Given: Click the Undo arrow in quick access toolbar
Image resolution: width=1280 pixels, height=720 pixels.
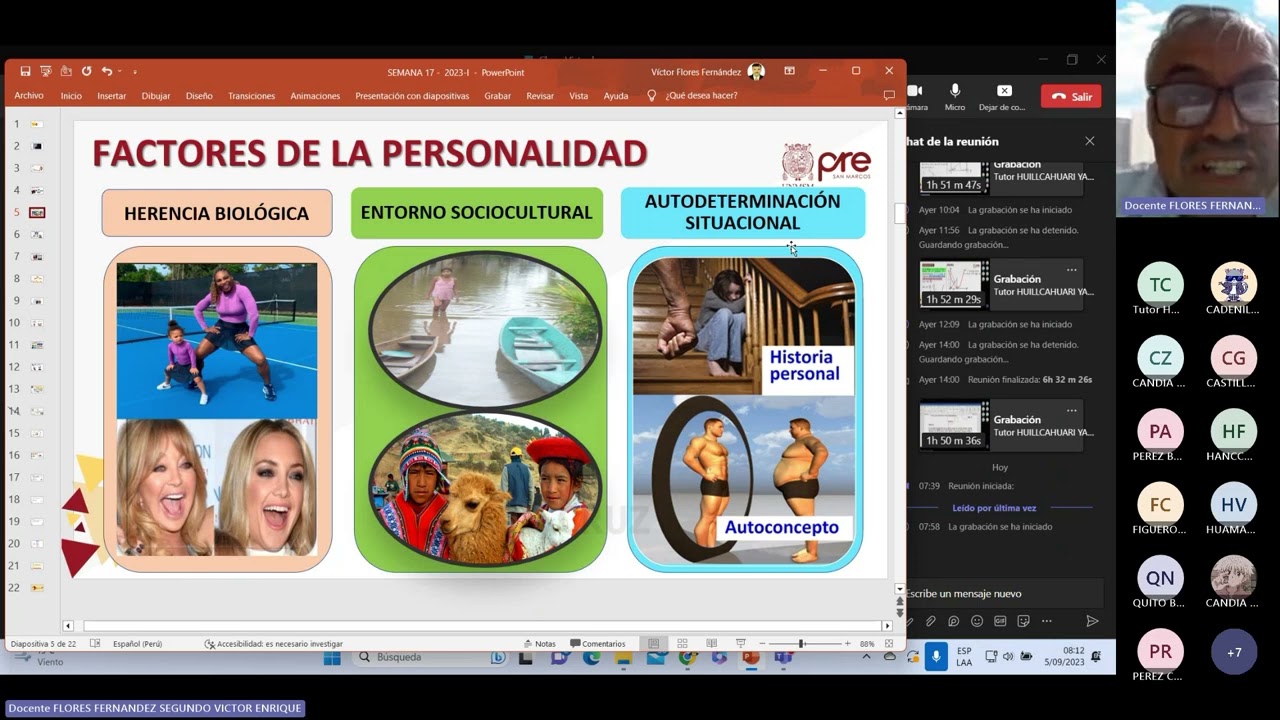Looking at the screenshot, I should [x=106, y=72].
